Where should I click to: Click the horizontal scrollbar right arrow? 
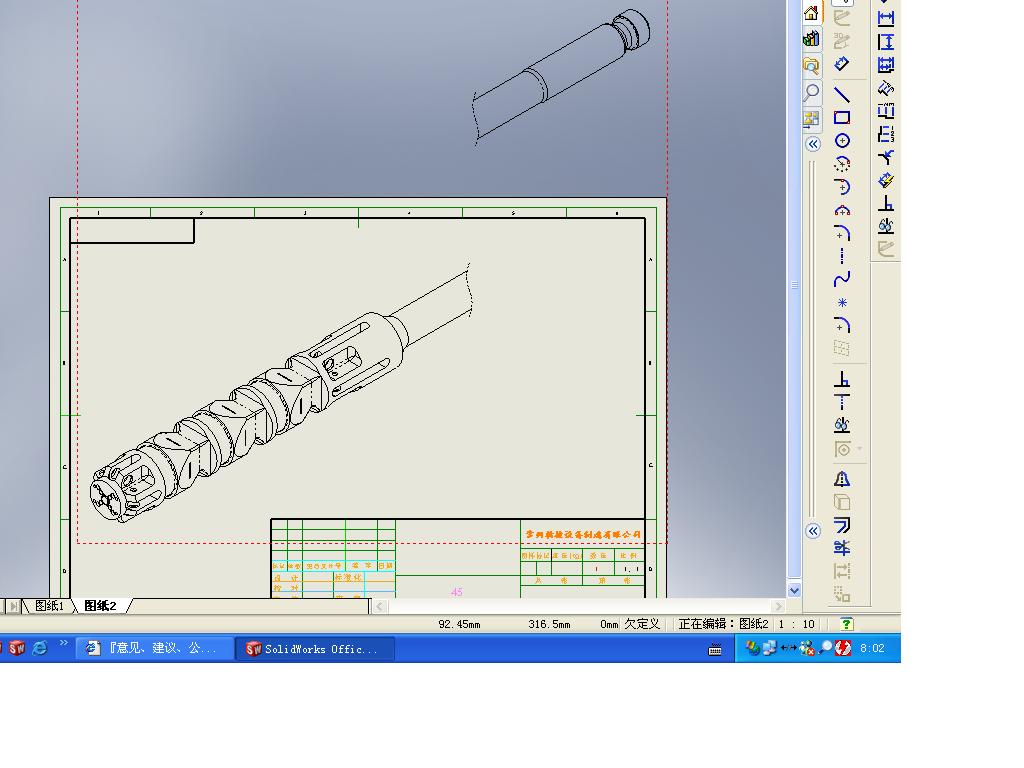[777, 606]
